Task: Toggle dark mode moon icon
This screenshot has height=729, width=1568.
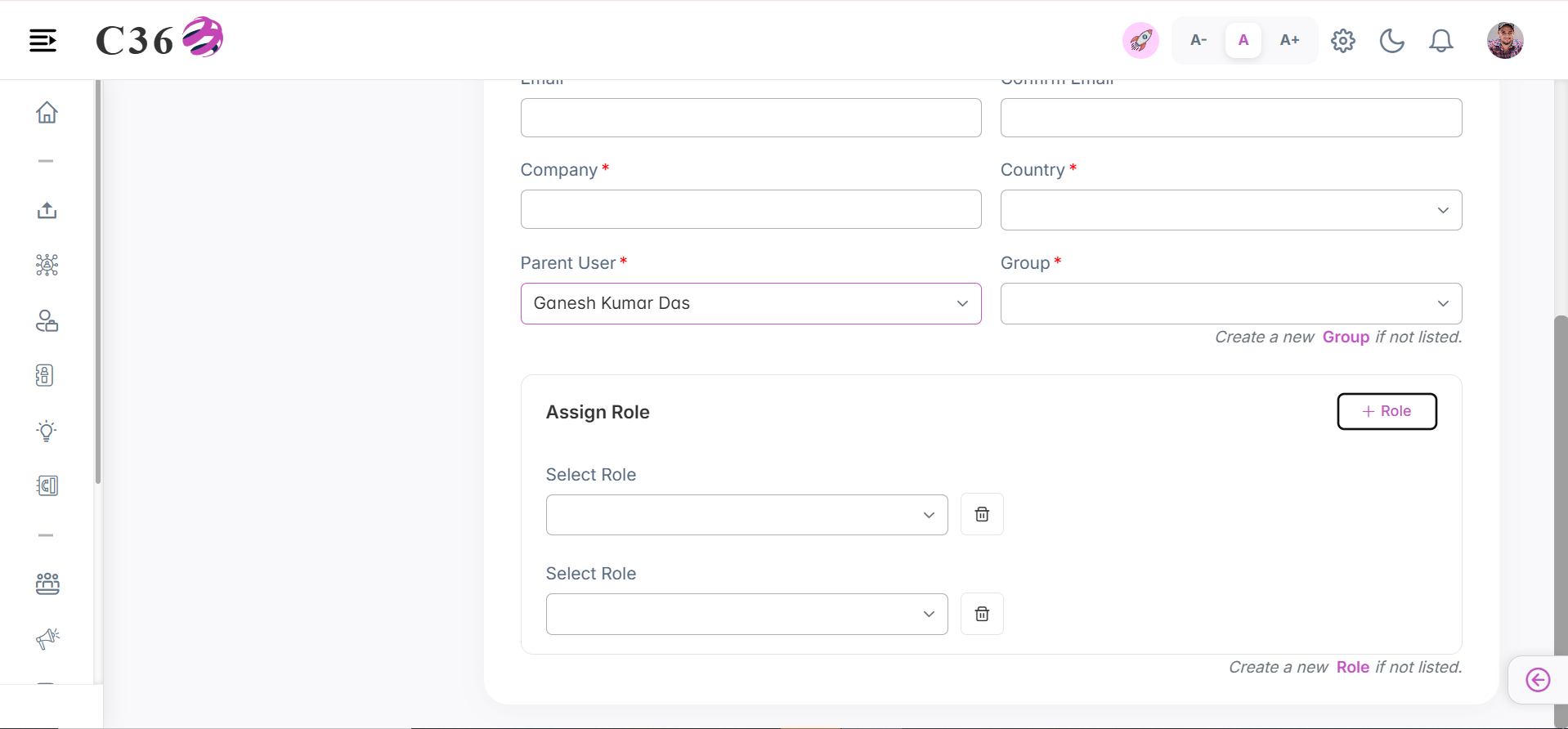Action: pos(1391,40)
